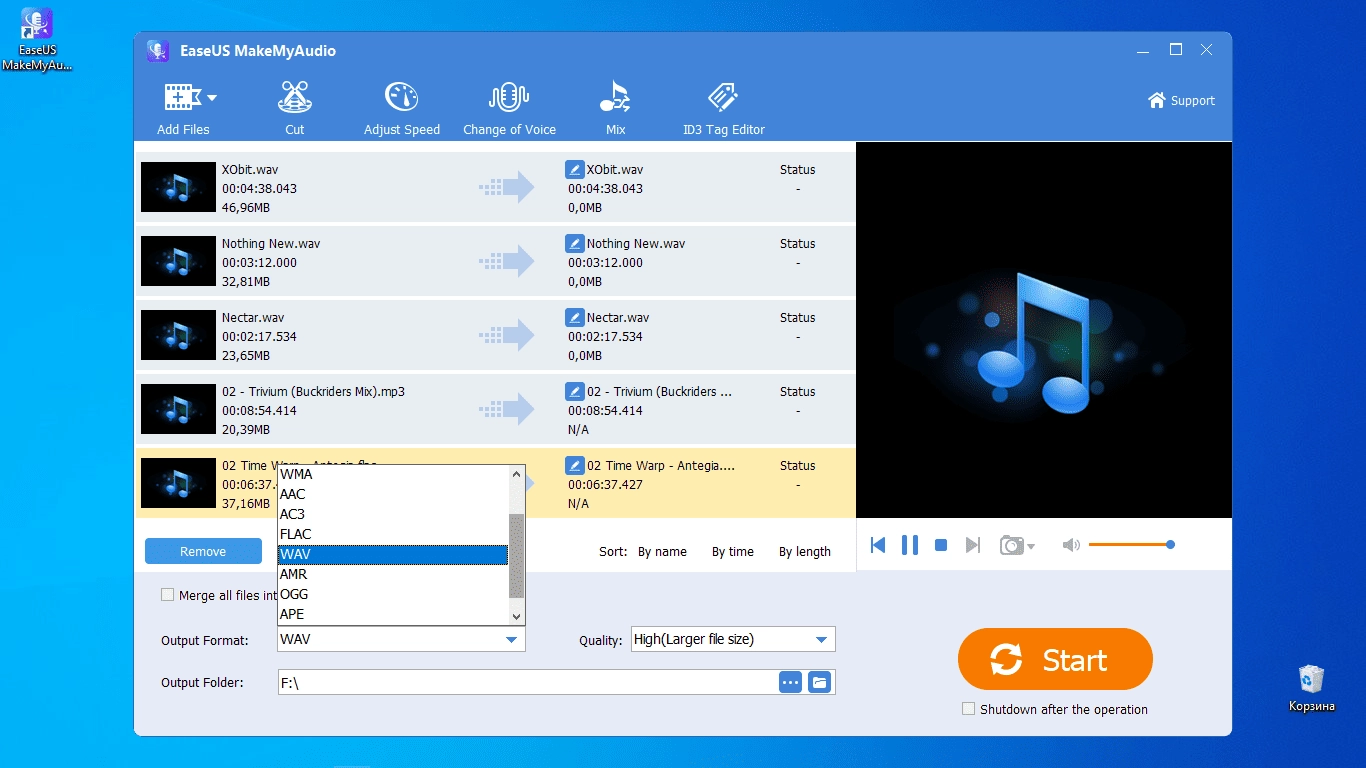Open the Support link

(1181, 100)
